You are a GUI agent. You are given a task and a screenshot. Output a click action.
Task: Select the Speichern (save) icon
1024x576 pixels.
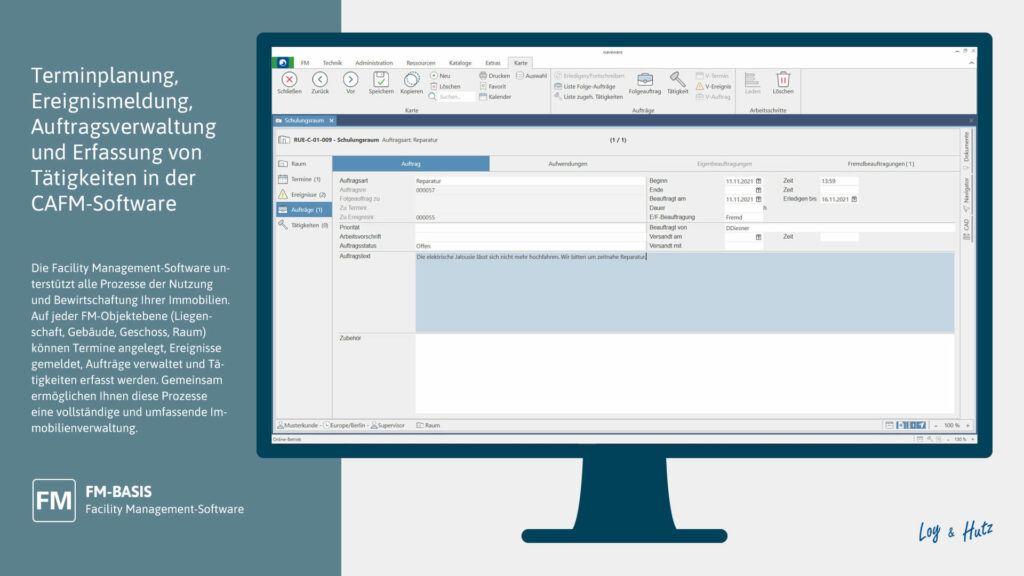point(381,78)
